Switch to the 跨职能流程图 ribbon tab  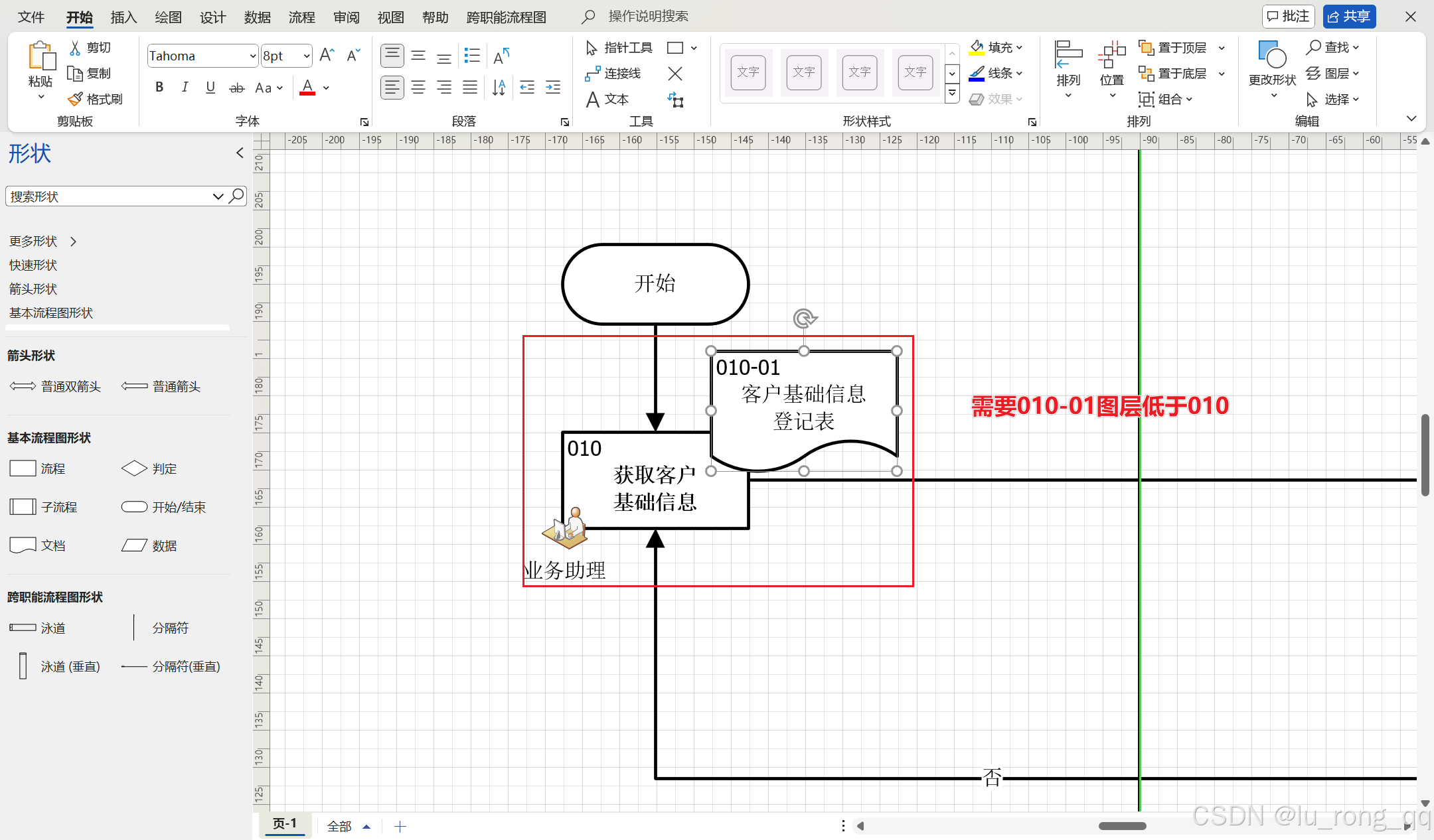click(x=506, y=17)
